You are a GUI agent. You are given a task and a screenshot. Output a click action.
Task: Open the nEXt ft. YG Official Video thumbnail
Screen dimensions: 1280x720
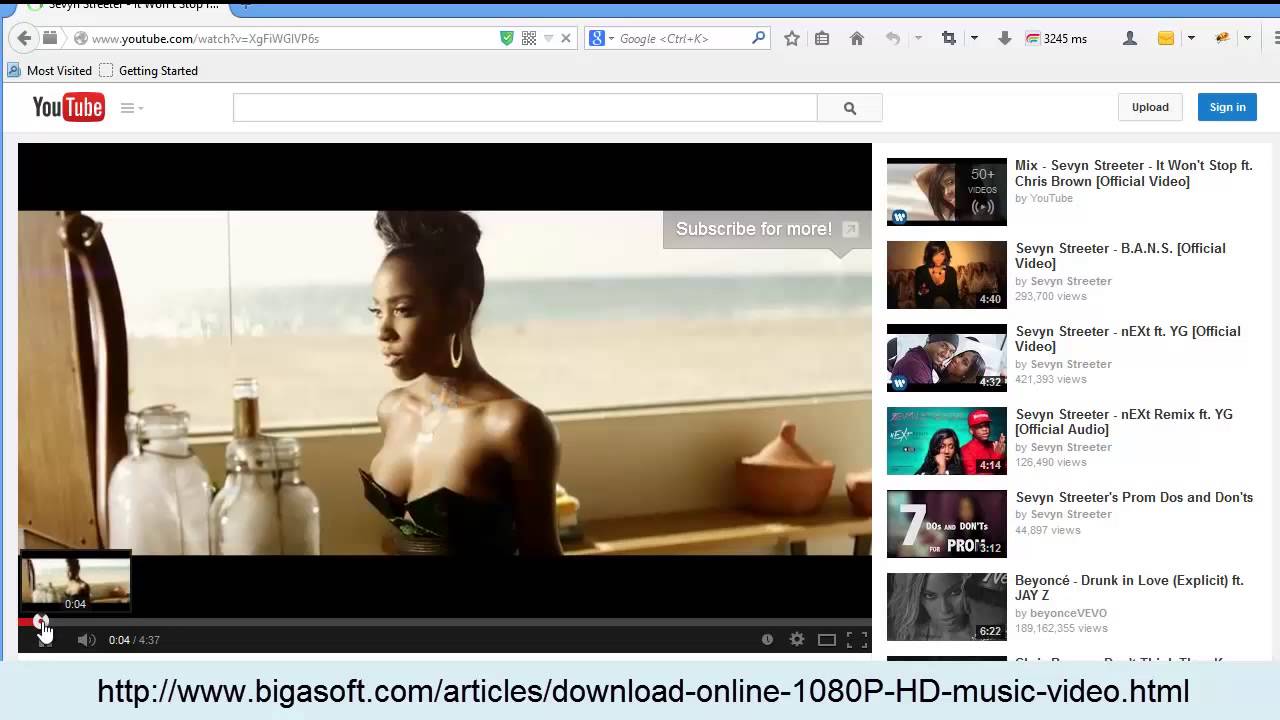coord(947,358)
